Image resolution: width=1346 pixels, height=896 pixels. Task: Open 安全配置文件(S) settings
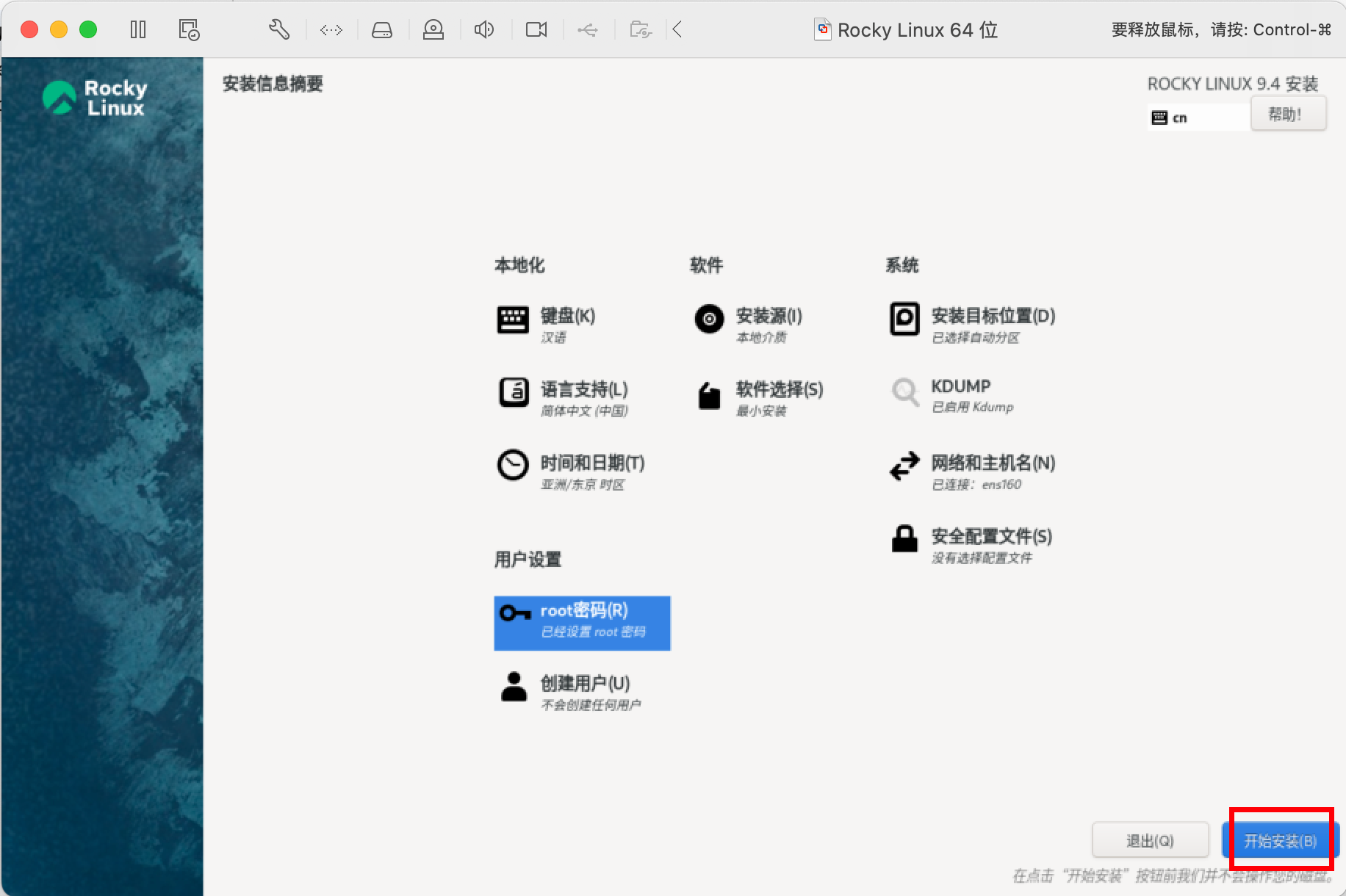pyautogui.click(x=992, y=537)
